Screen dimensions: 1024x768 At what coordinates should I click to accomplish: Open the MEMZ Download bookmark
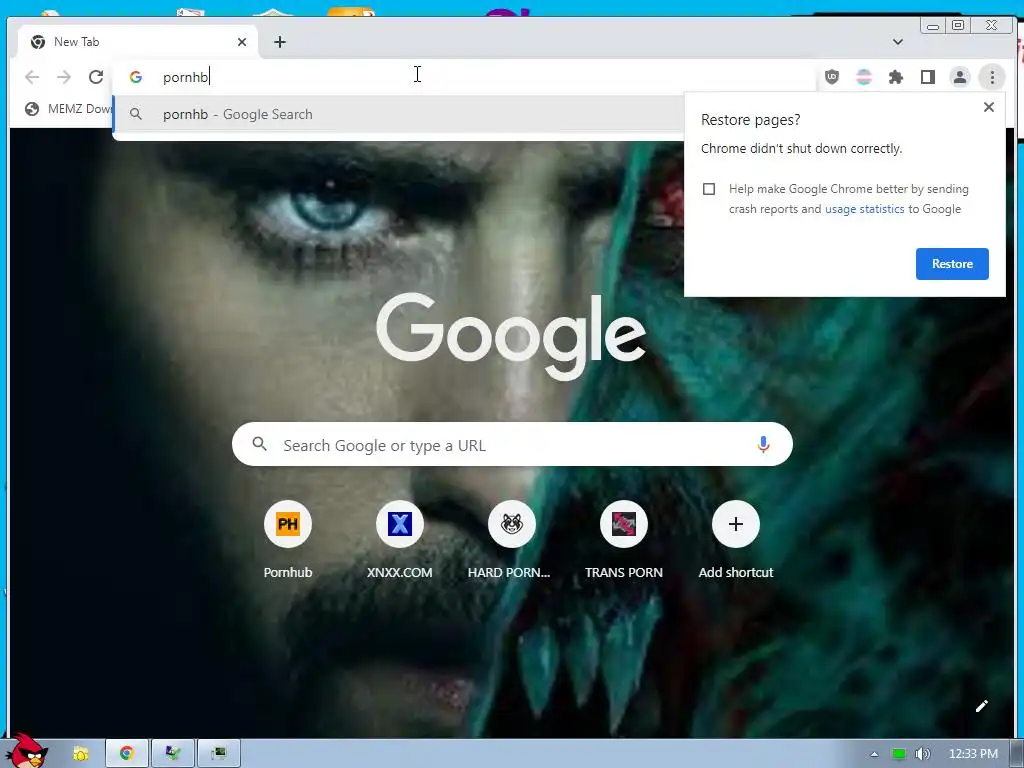tap(68, 109)
